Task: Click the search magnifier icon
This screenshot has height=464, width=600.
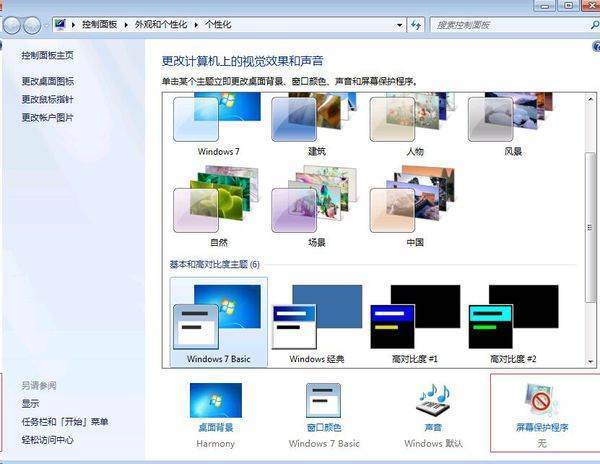Action: pyautogui.click(x=595, y=25)
